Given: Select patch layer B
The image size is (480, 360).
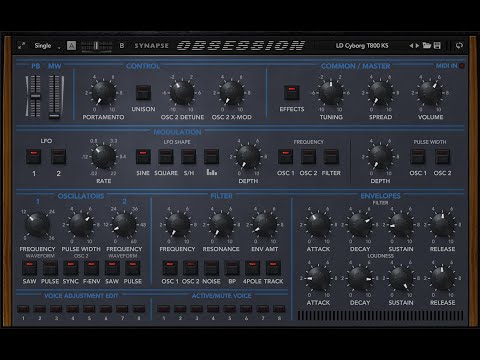Looking at the screenshot, I should click(122, 46).
